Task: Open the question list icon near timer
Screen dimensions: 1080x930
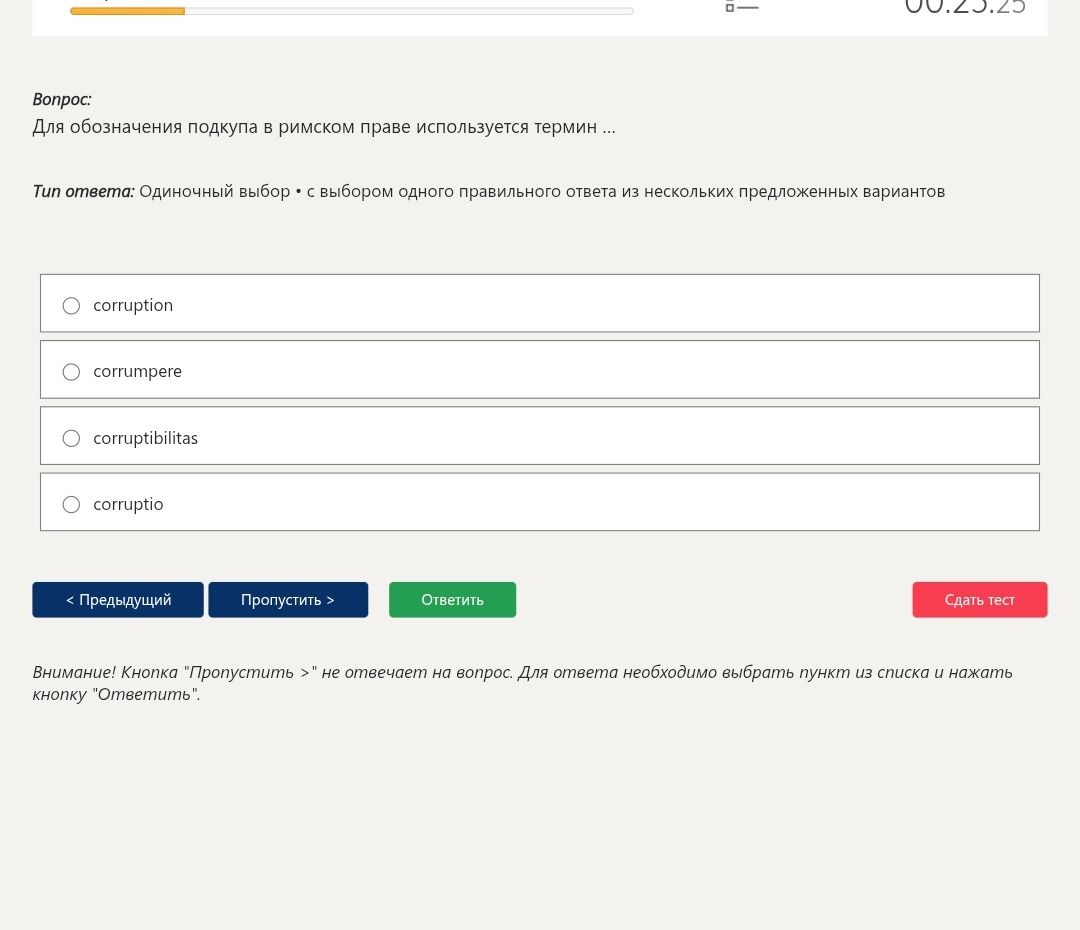Action: 741,7
